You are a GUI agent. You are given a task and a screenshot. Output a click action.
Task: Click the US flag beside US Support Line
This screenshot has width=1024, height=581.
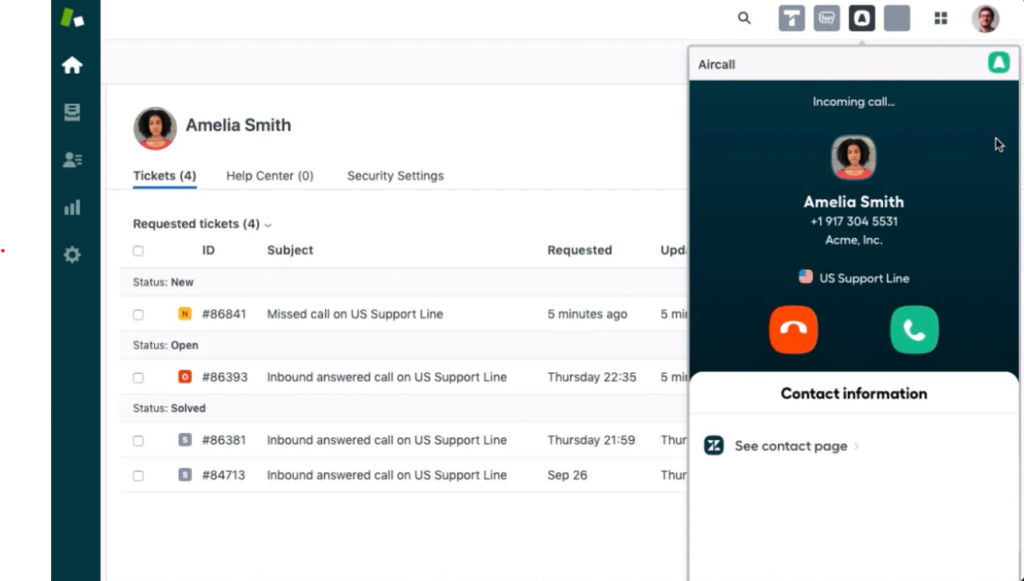[x=806, y=277]
